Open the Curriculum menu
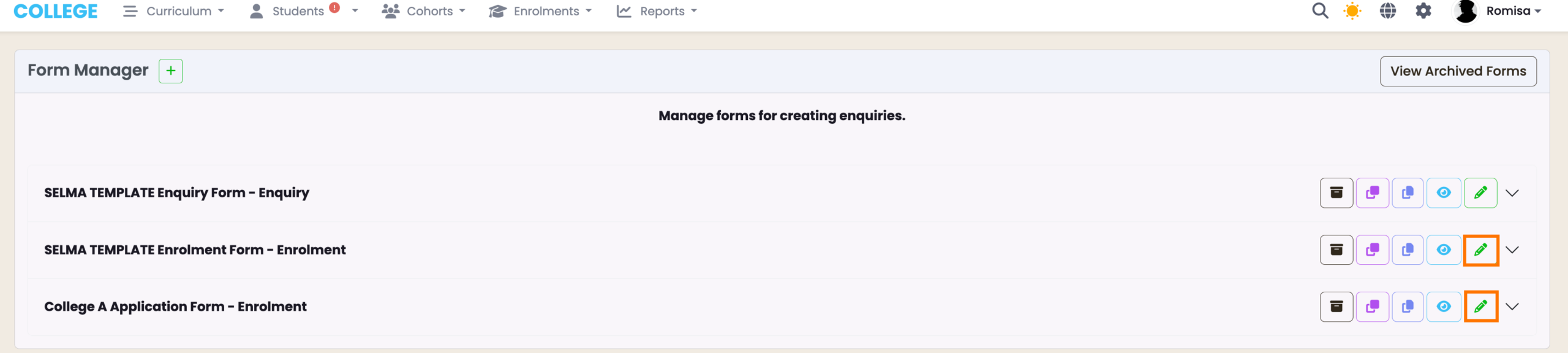The height and width of the screenshot is (353, 1568). 174,11
